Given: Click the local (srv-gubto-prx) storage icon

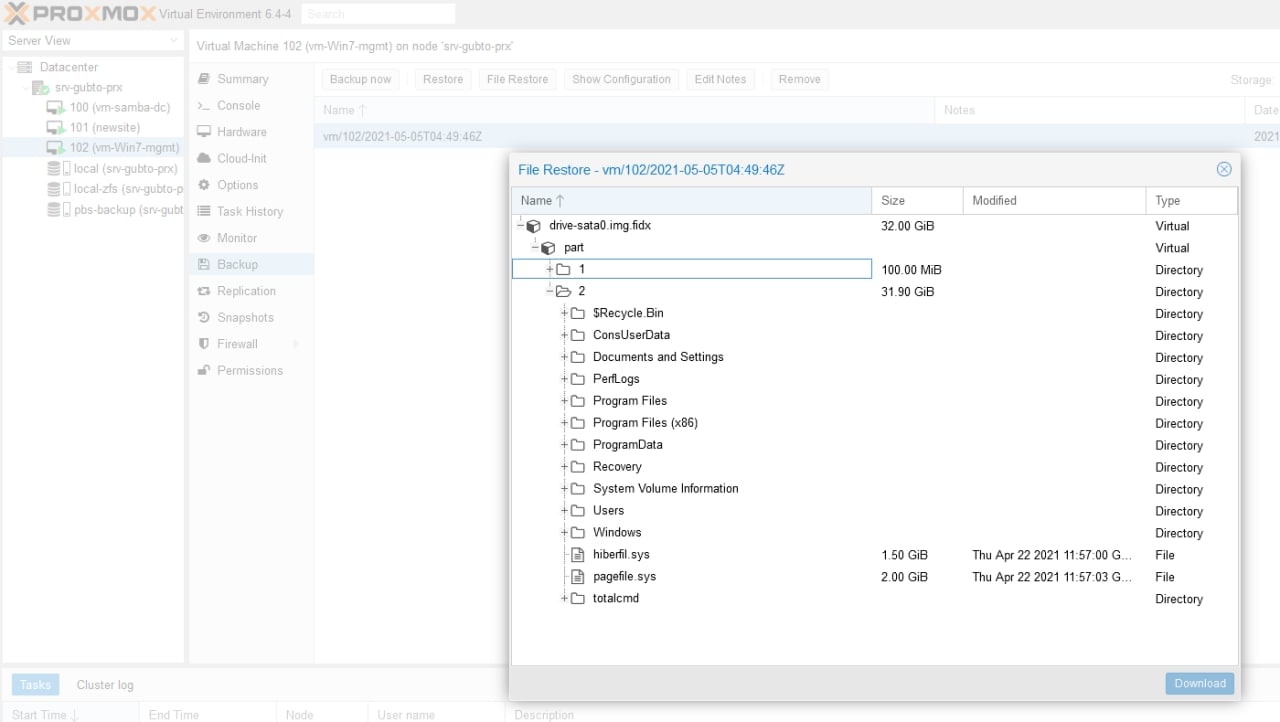Looking at the screenshot, I should tap(59, 169).
